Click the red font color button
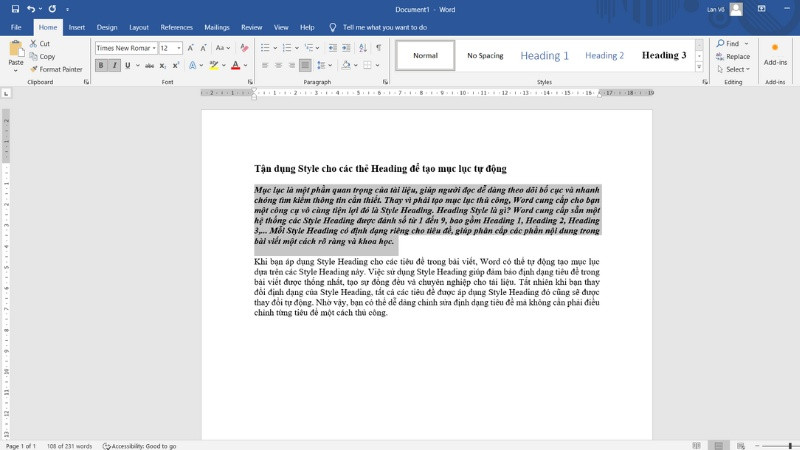The image size is (800, 450). point(235,66)
